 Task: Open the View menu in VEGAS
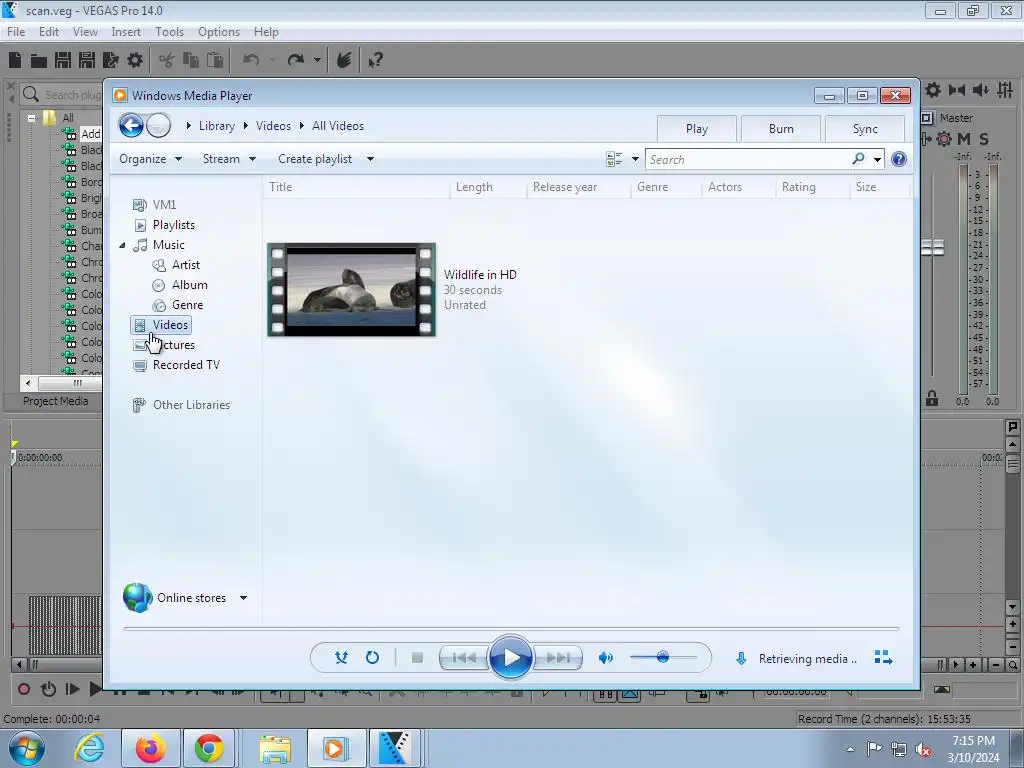click(x=85, y=31)
